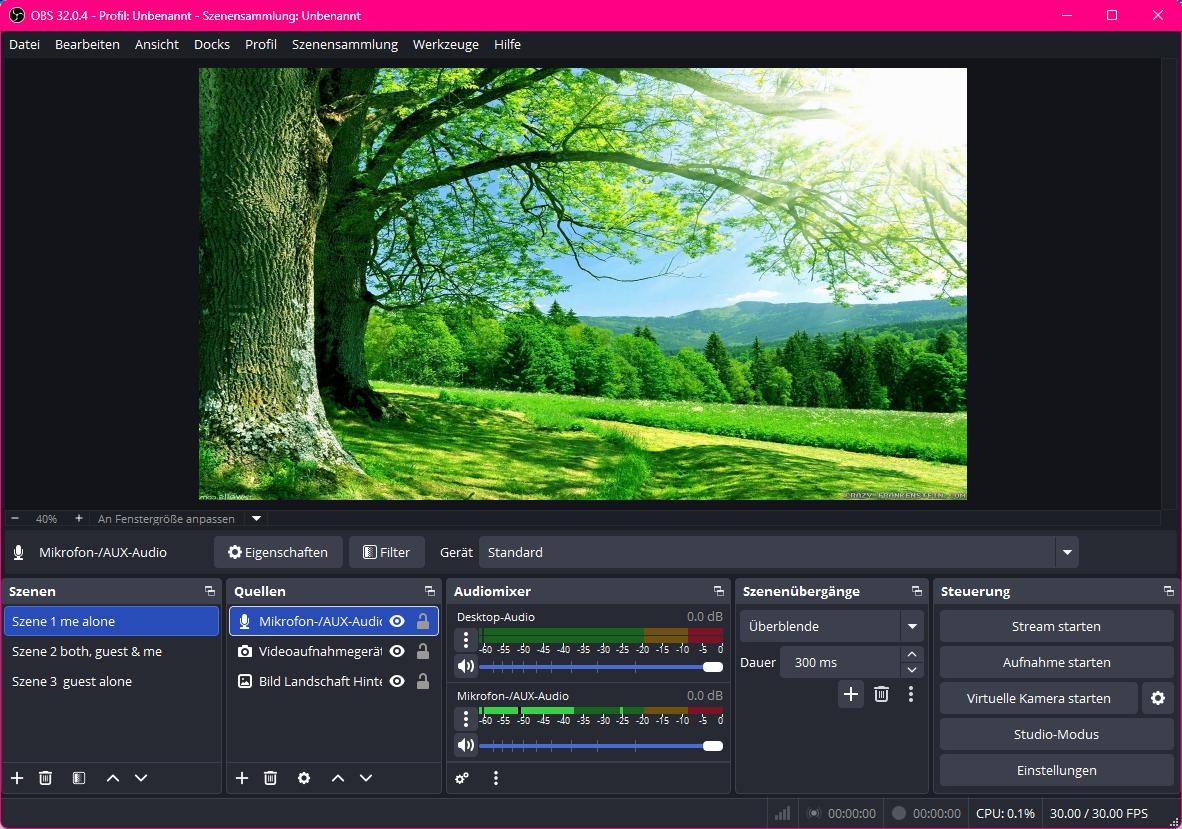Open Audiomixer options three-dot menu at bottom
The height and width of the screenshot is (829, 1182).
pos(495,778)
